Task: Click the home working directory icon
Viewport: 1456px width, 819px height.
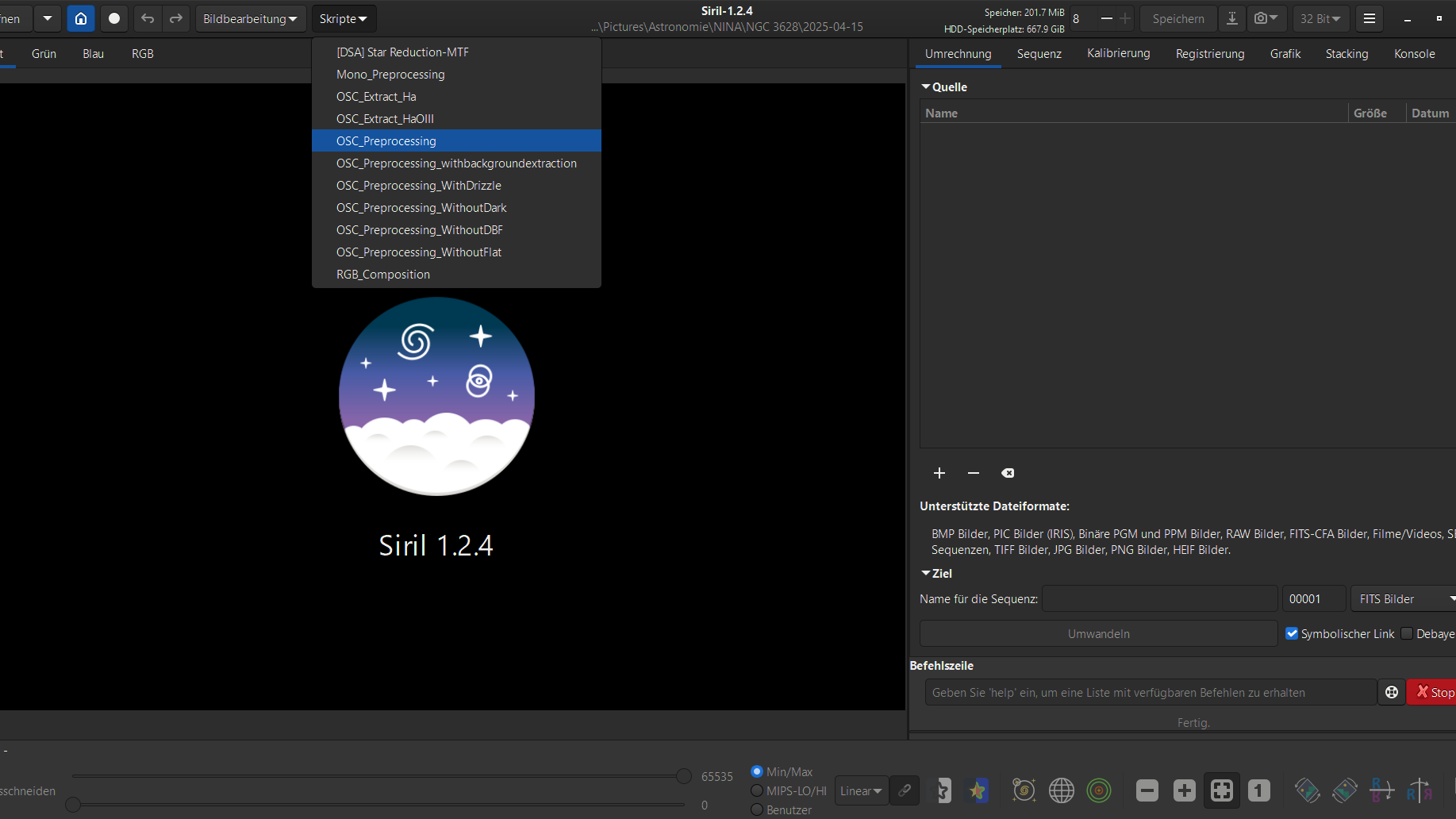Action: tap(81, 18)
